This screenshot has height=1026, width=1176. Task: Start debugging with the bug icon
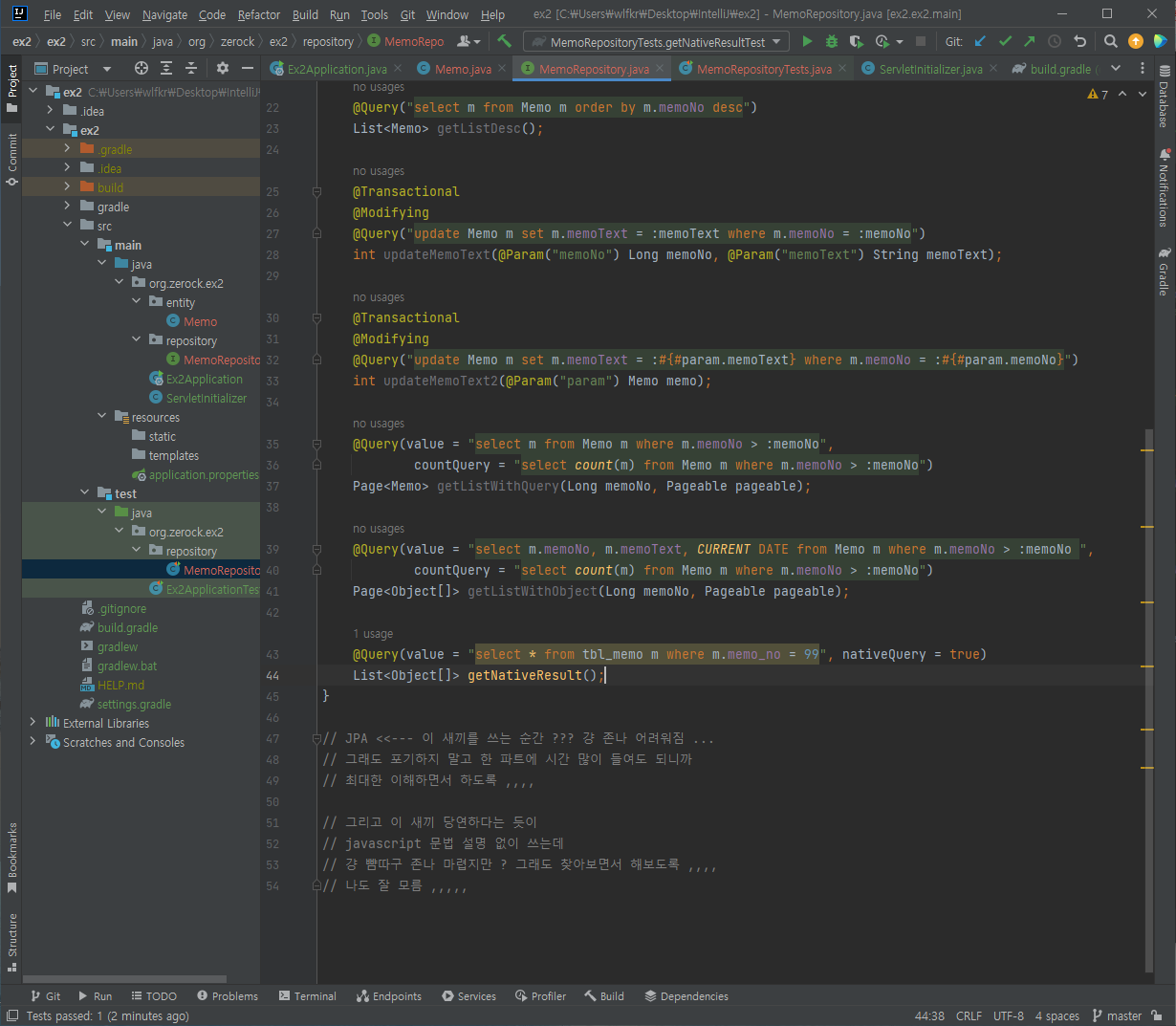[x=832, y=41]
